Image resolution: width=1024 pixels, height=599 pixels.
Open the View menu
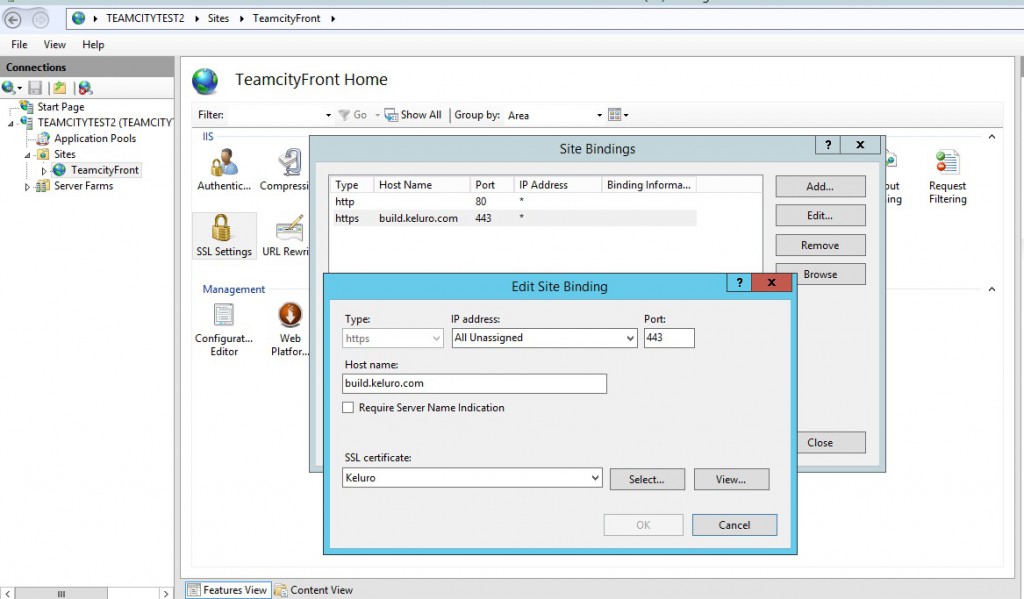pos(54,44)
